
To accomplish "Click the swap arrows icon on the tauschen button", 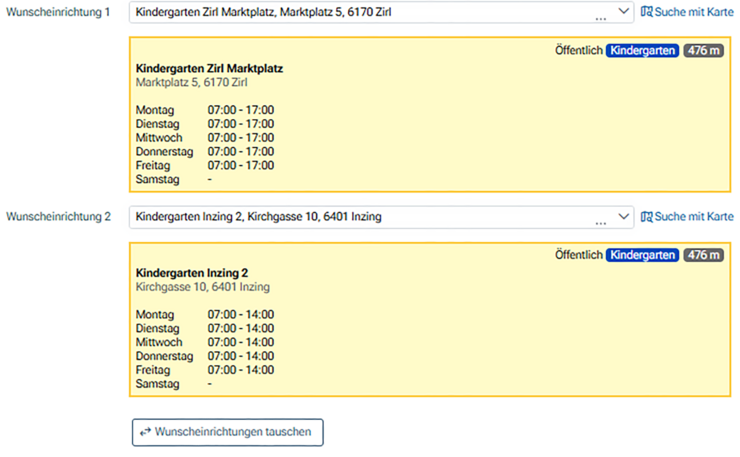I will tap(145, 432).
